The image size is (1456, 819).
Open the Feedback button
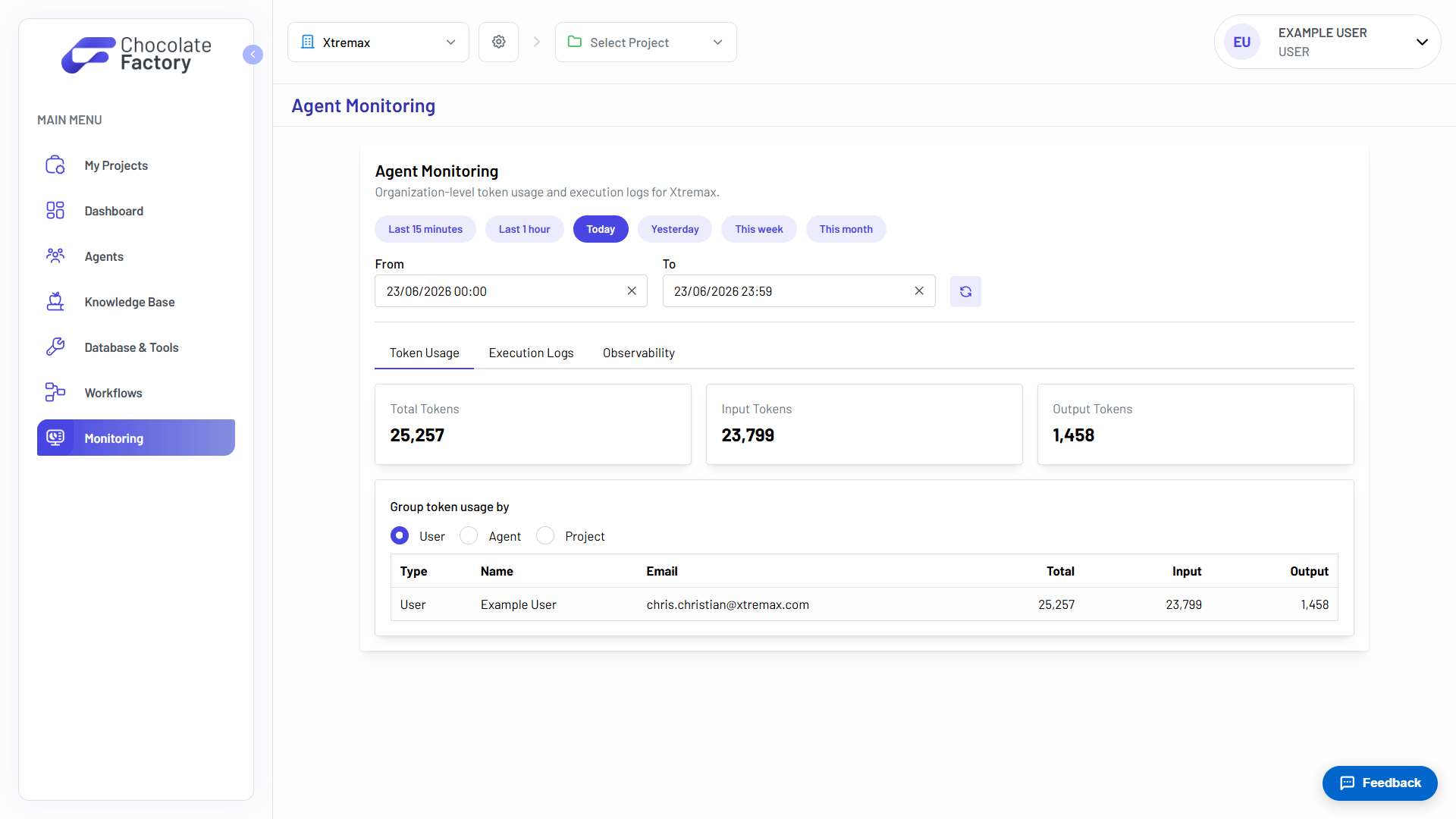[1380, 783]
